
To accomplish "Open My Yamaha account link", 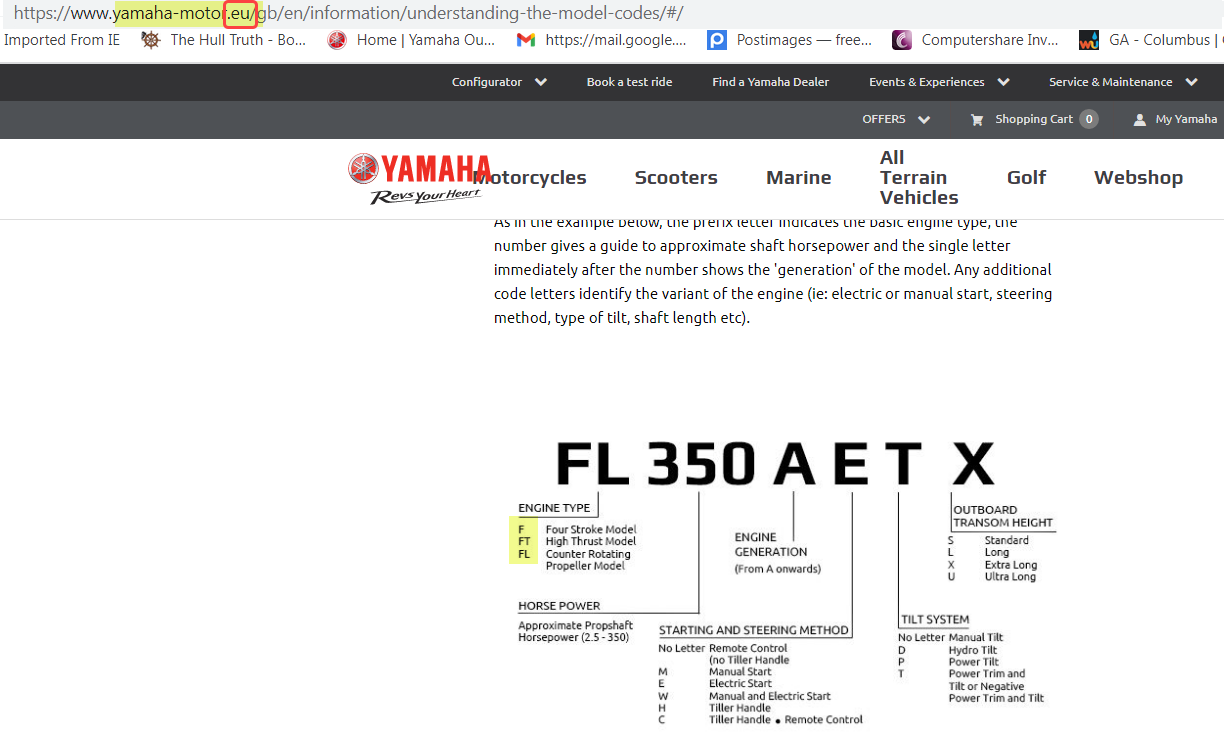I will click(1186, 119).
